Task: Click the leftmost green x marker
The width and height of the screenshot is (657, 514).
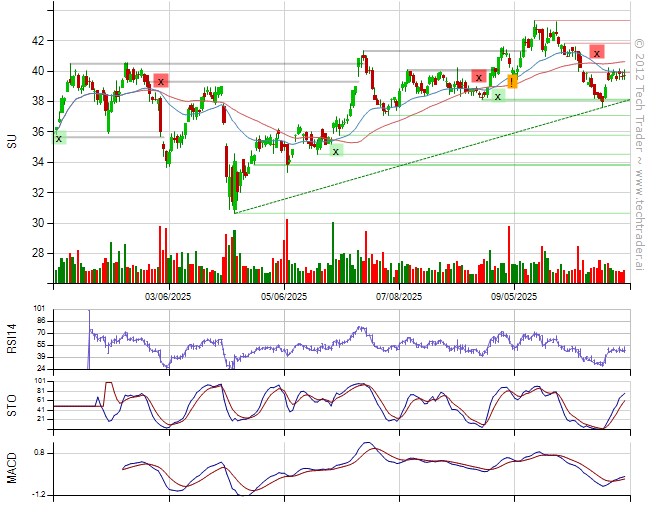Action: point(59,138)
